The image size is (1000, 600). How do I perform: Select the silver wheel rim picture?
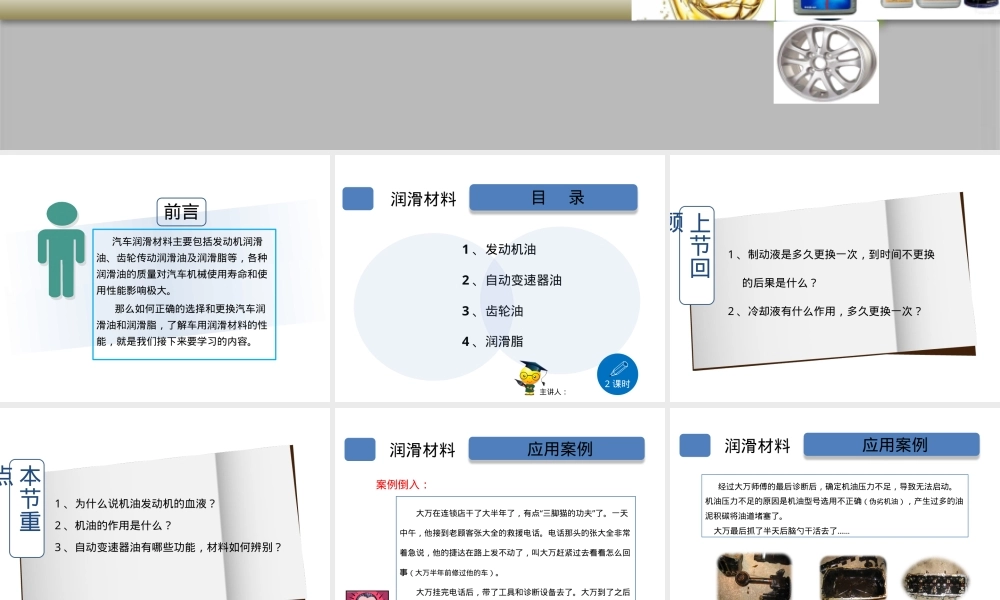826,62
